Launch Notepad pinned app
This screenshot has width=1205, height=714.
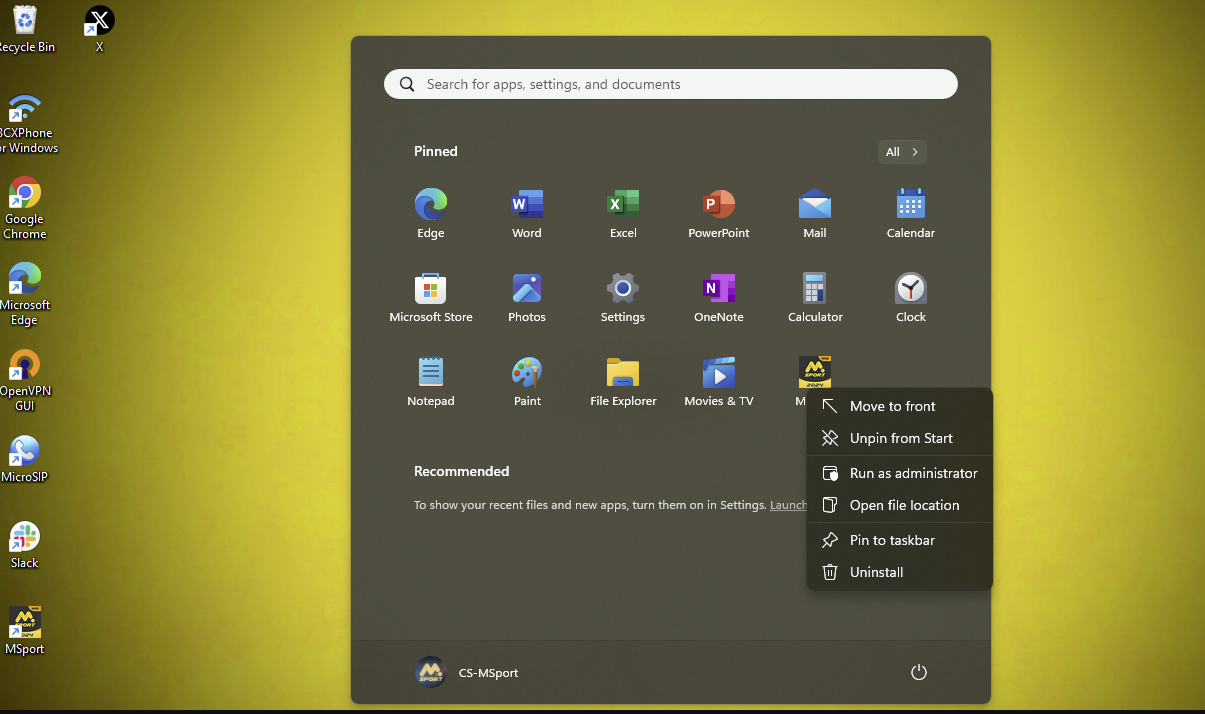pyautogui.click(x=430, y=381)
